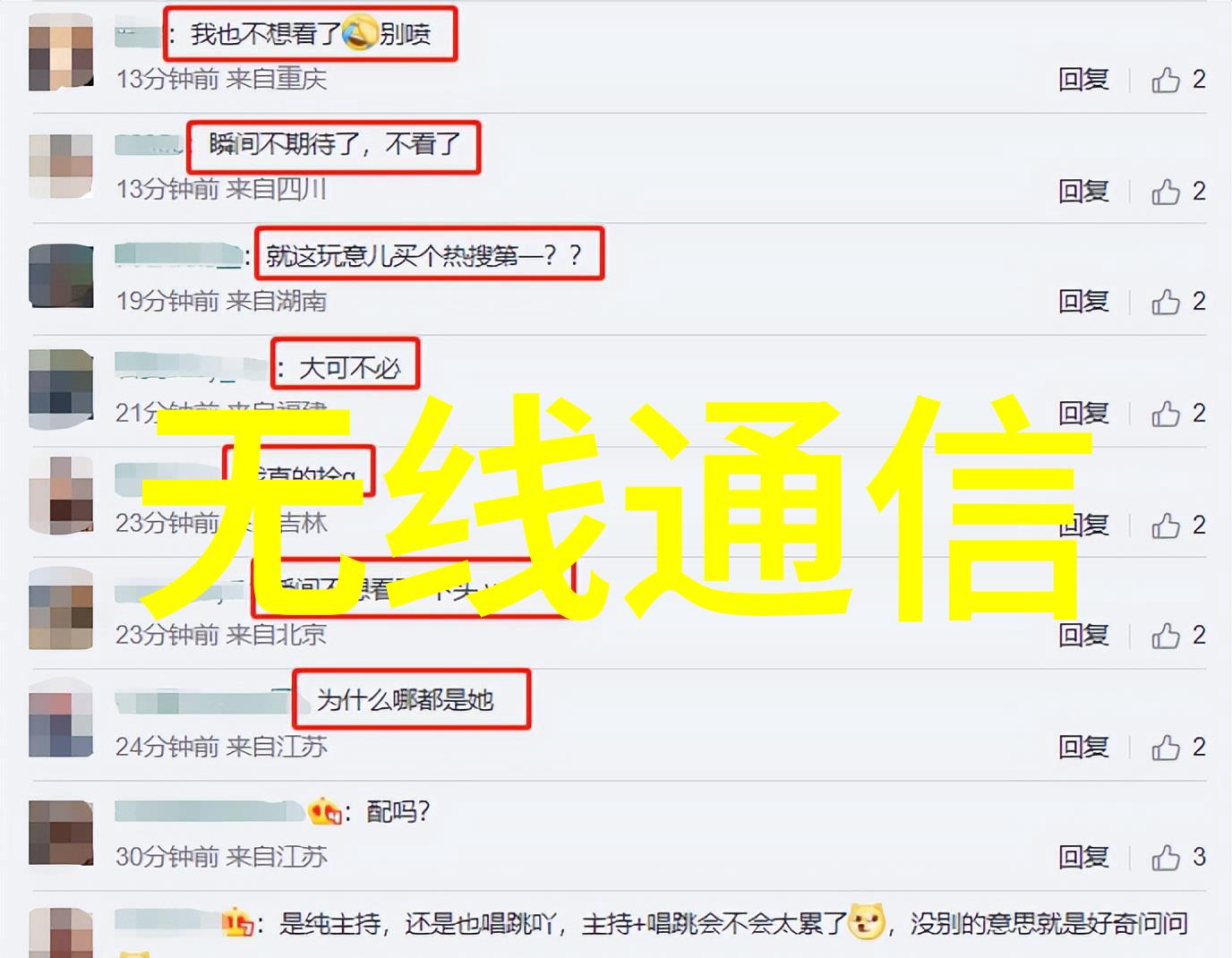The height and width of the screenshot is (958, 1232).
Task: Reply to the comment from 北京
Action: (1083, 636)
